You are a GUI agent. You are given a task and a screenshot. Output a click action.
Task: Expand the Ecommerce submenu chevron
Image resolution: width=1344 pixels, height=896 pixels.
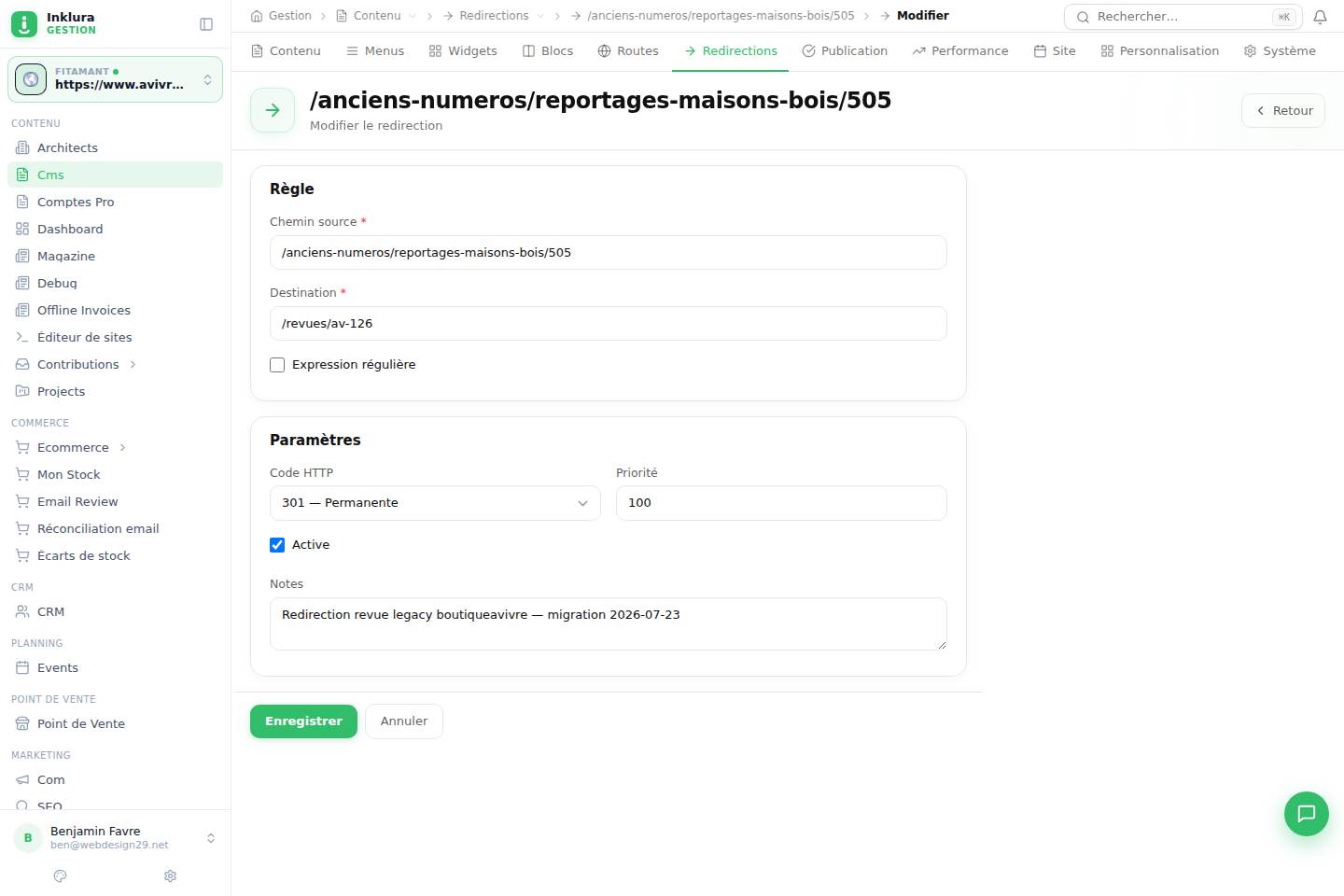coord(122,448)
